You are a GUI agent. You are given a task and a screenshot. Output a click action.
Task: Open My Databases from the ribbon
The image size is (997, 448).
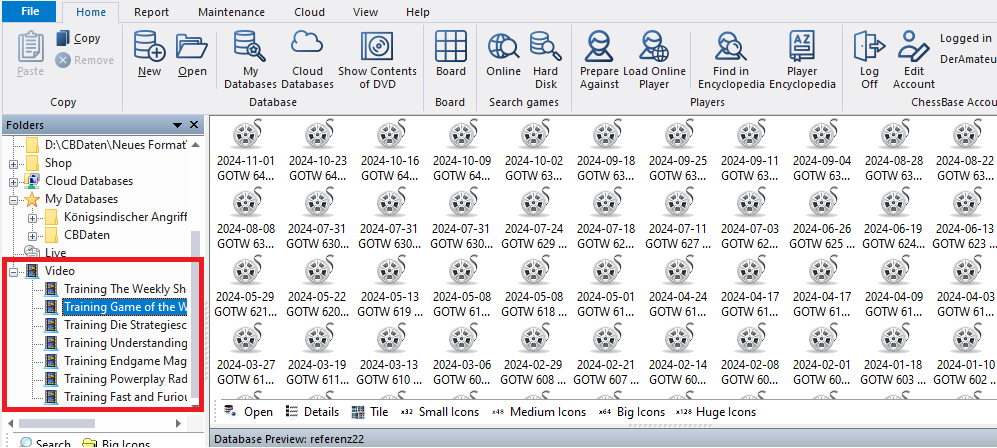250,60
